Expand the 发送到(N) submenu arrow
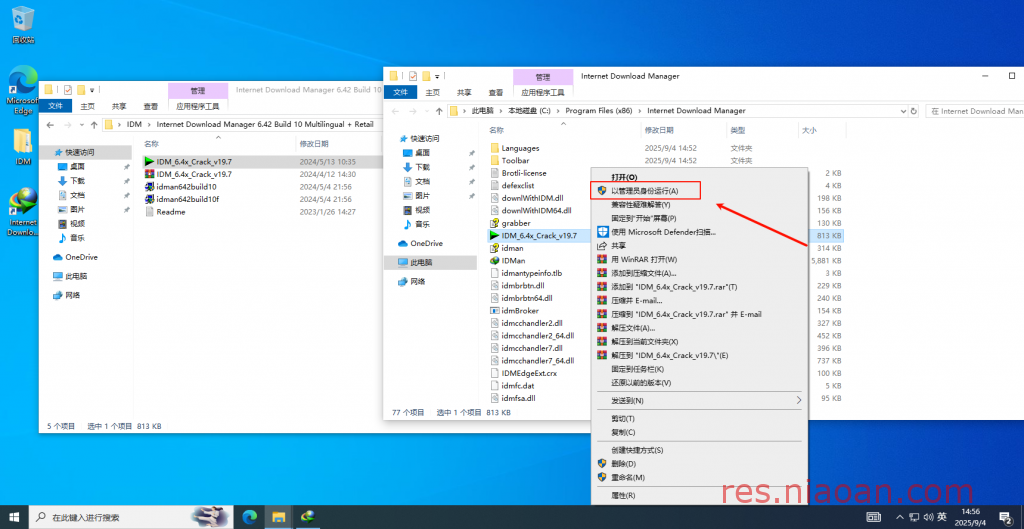Screen dimensions: 1024x529 click(x=798, y=400)
